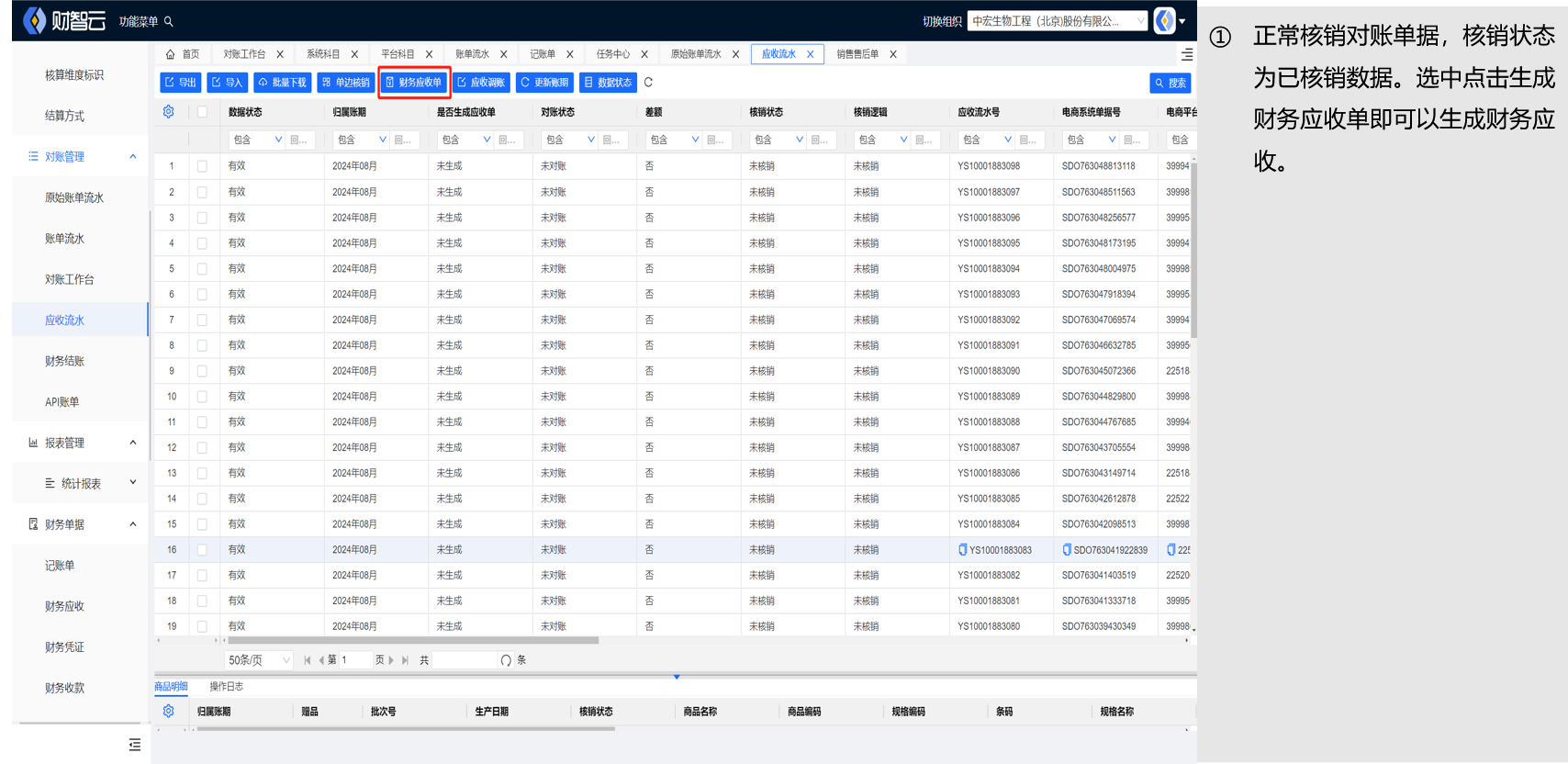
Task: Open 财务结账 in the sidebar
Action: pos(64,362)
